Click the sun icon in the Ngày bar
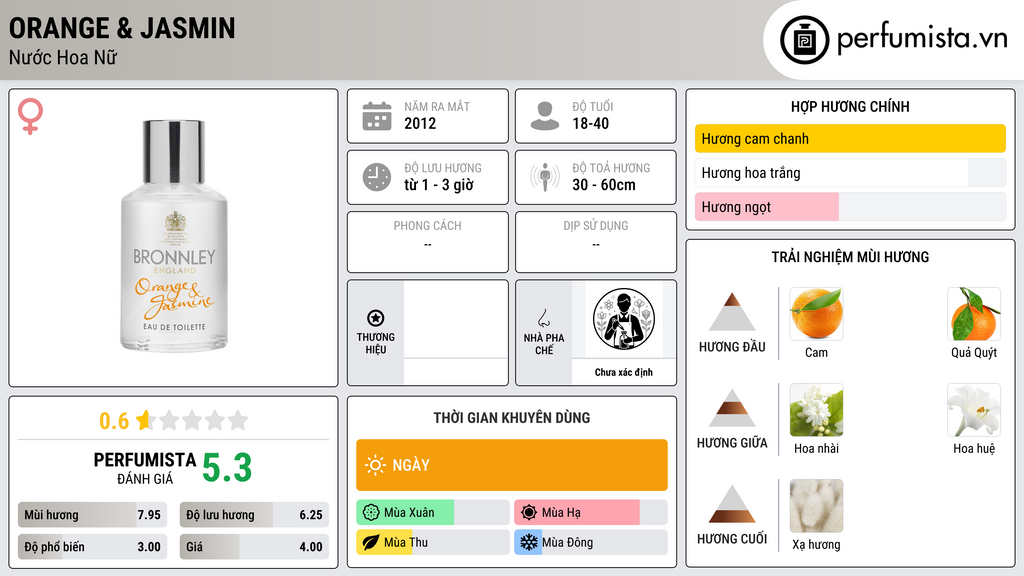Viewport: 1024px width, 576px height. [375, 465]
